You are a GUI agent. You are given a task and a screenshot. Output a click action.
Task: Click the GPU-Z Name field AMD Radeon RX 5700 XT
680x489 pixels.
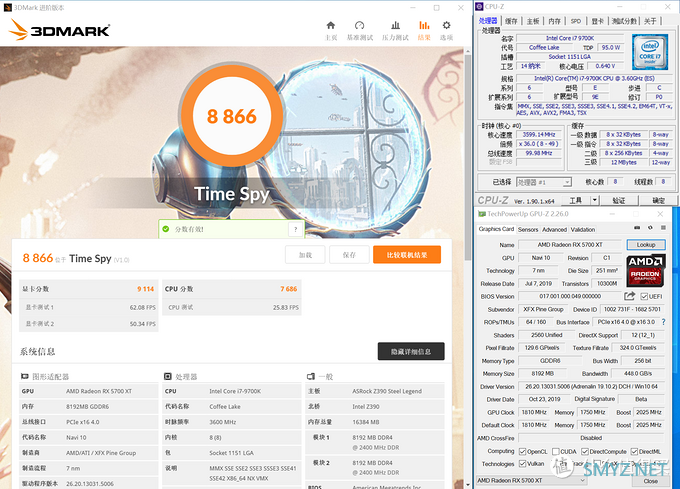570,244
